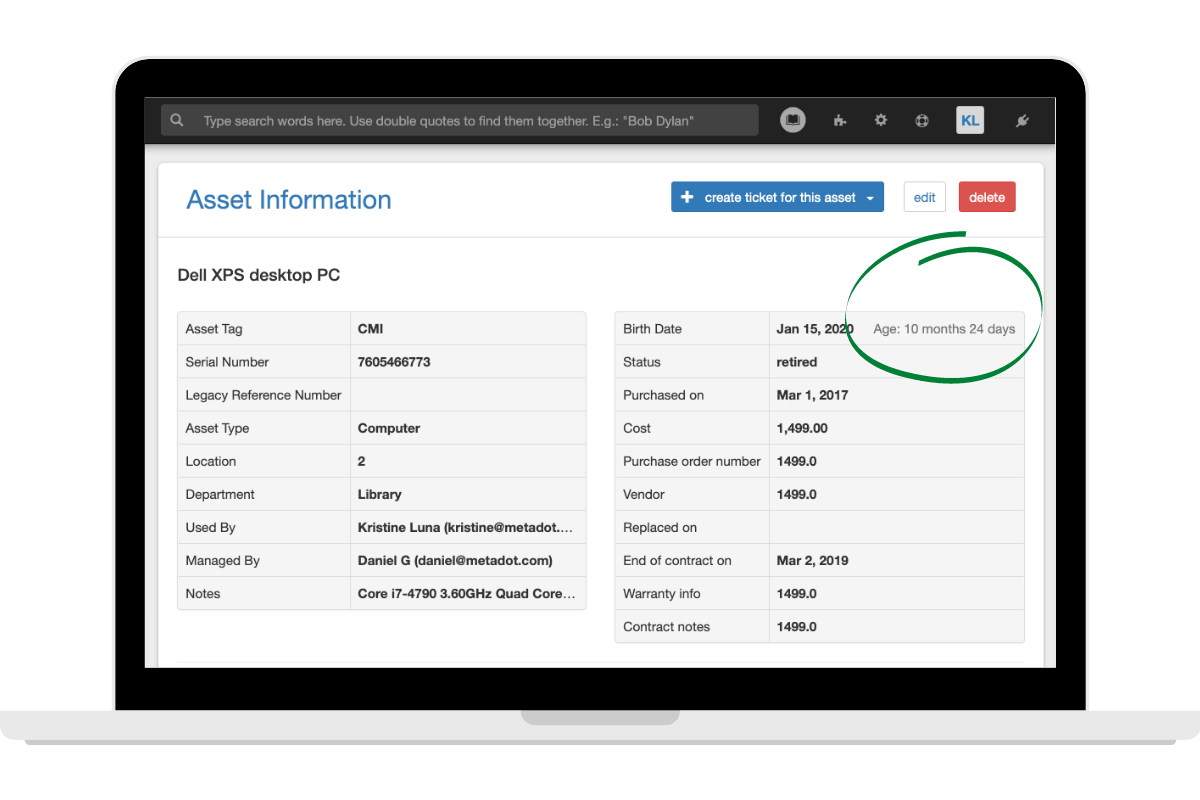Click the plus icon on create ticket button

pos(687,198)
